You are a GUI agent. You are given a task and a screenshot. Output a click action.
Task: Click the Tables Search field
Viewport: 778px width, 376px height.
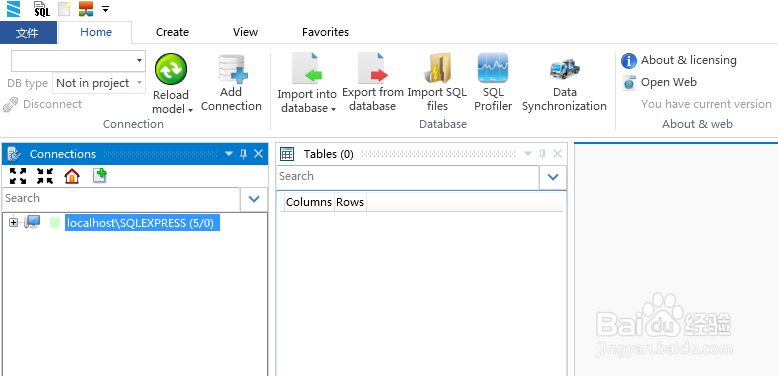[x=407, y=177]
